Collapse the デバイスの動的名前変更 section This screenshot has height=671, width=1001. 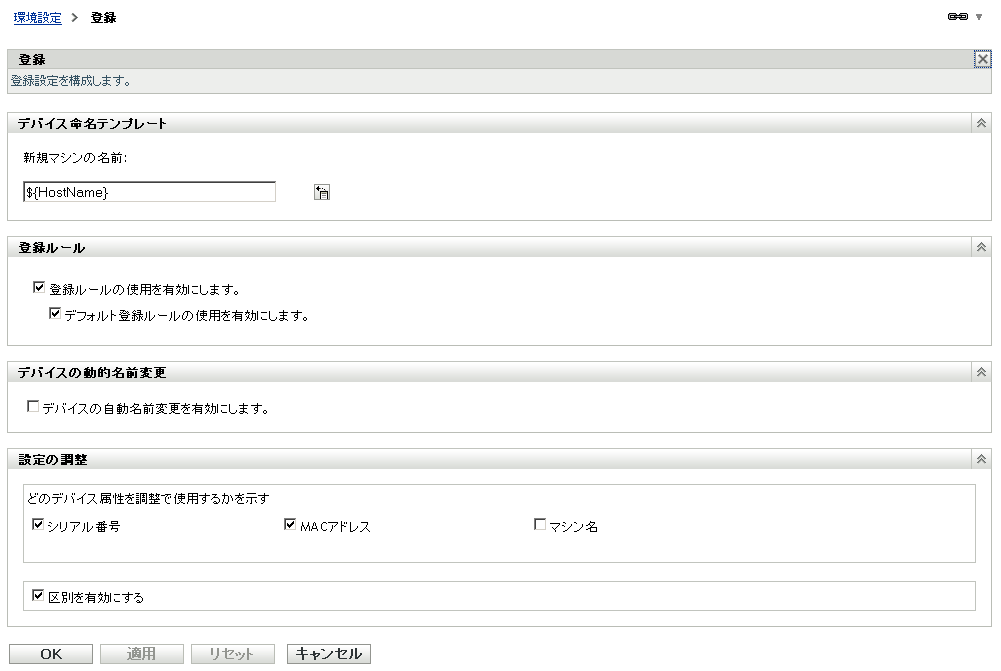(980, 370)
